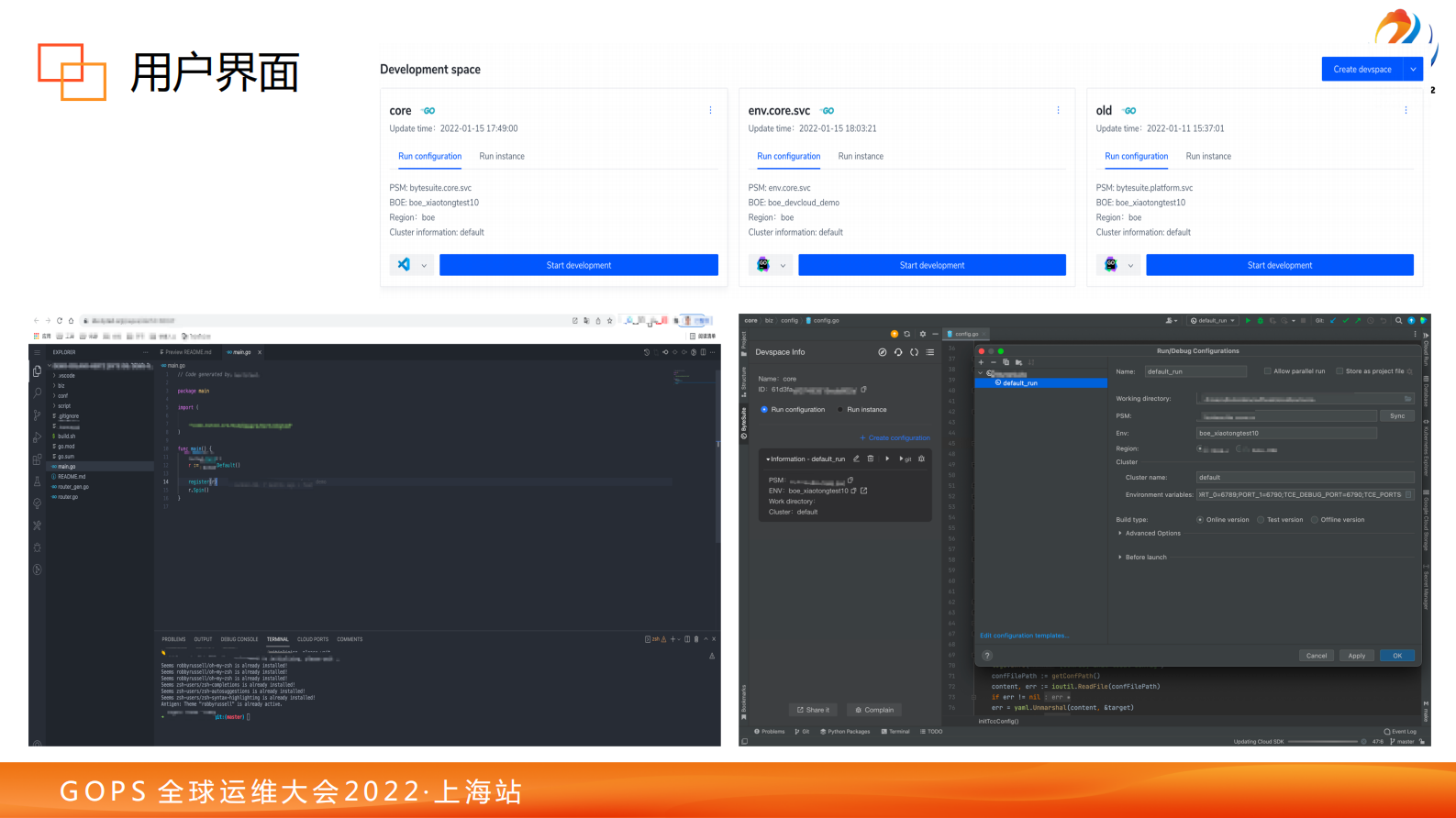1456x818 pixels.
Task: Click the trash delete icon in the Information panel
Action: [x=871, y=459]
